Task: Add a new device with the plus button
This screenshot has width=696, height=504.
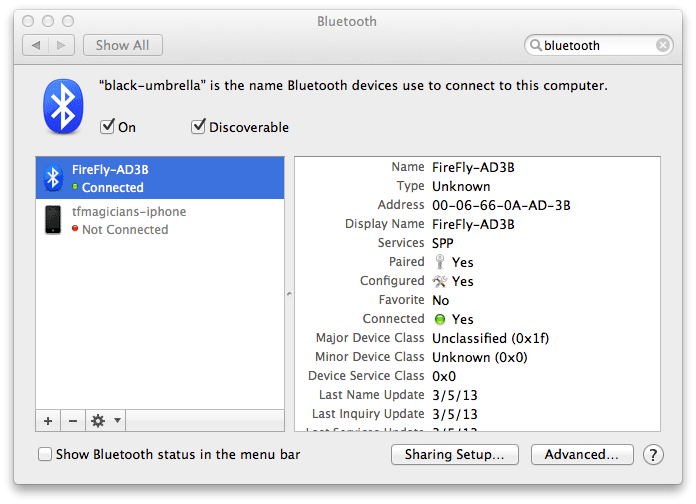Action: (x=48, y=421)
